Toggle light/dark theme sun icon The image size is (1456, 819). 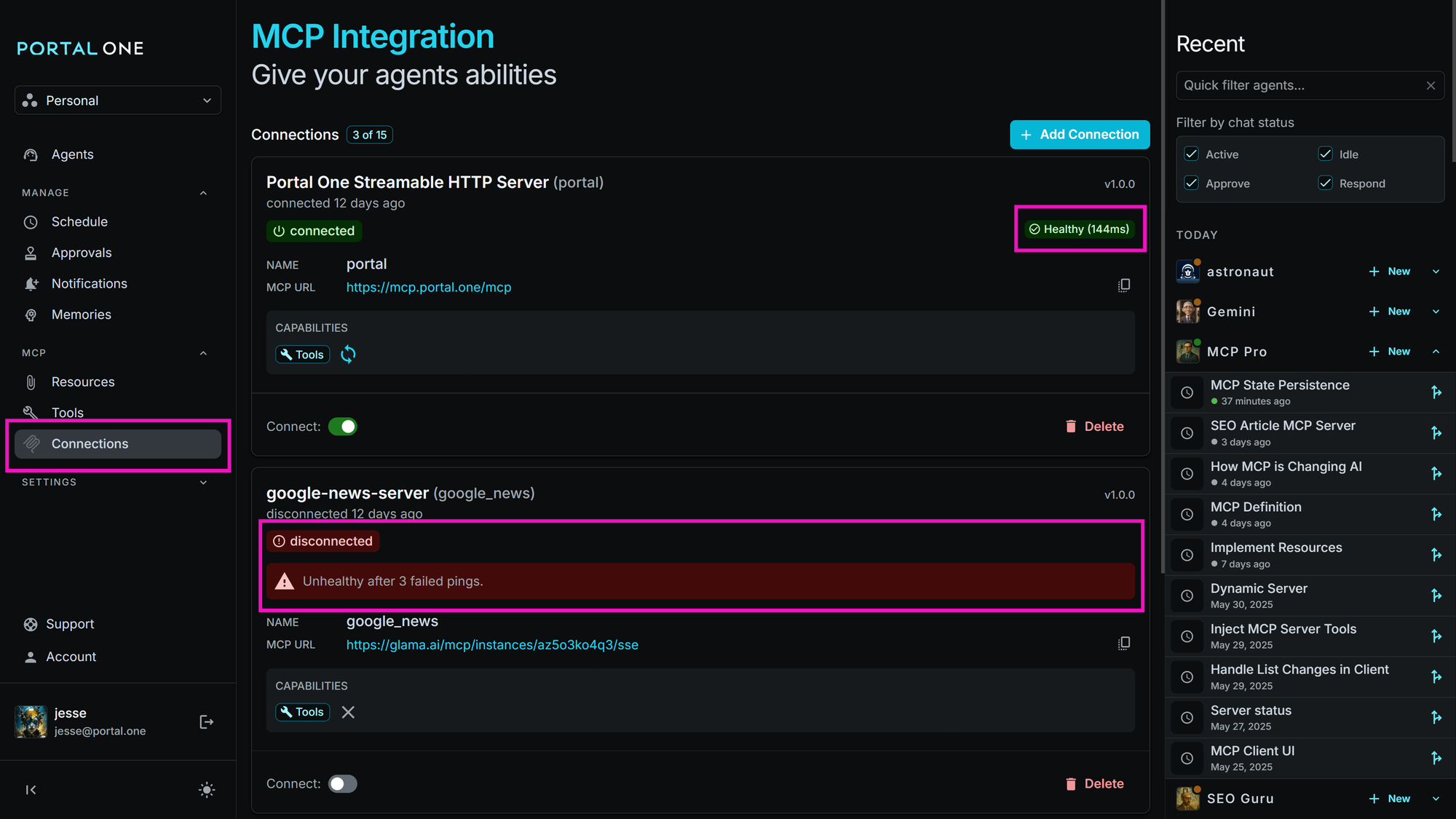click(x=207, y=790)
